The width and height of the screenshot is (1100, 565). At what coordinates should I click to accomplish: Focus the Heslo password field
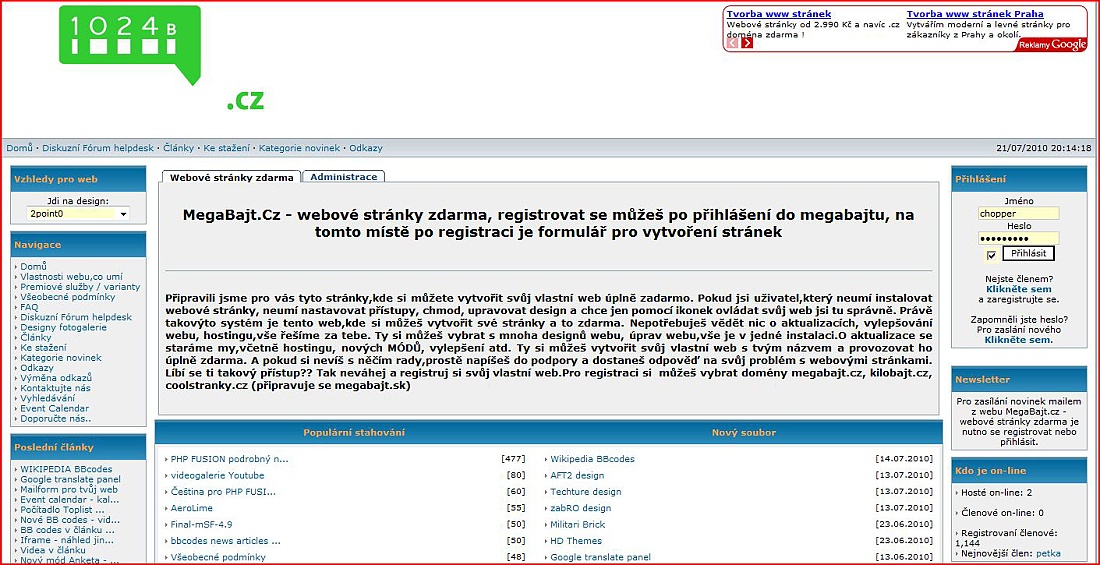[x=1019, y=238]
